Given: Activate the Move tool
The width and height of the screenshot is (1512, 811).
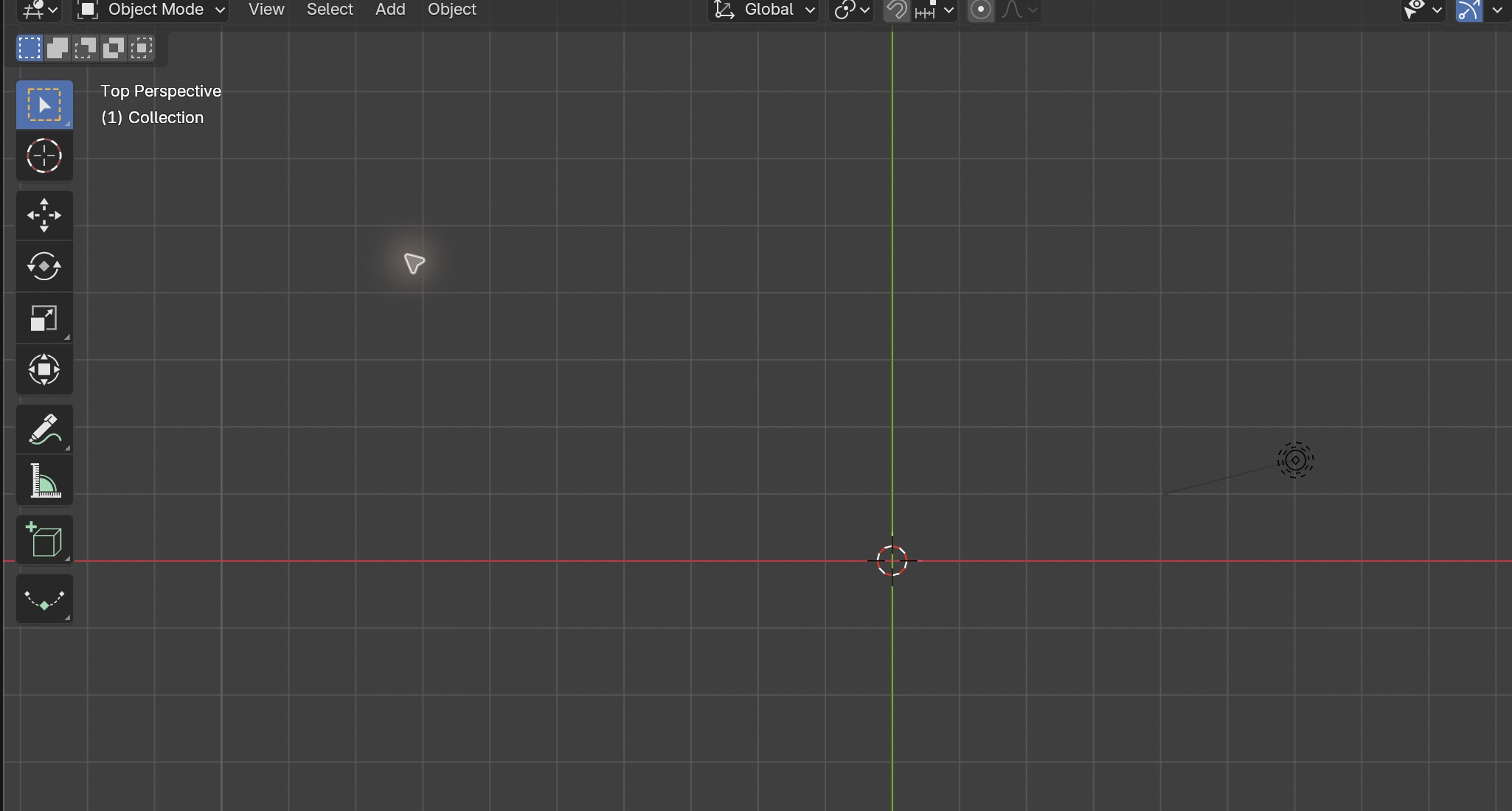Looking at the screenshot, I should 44,215.
